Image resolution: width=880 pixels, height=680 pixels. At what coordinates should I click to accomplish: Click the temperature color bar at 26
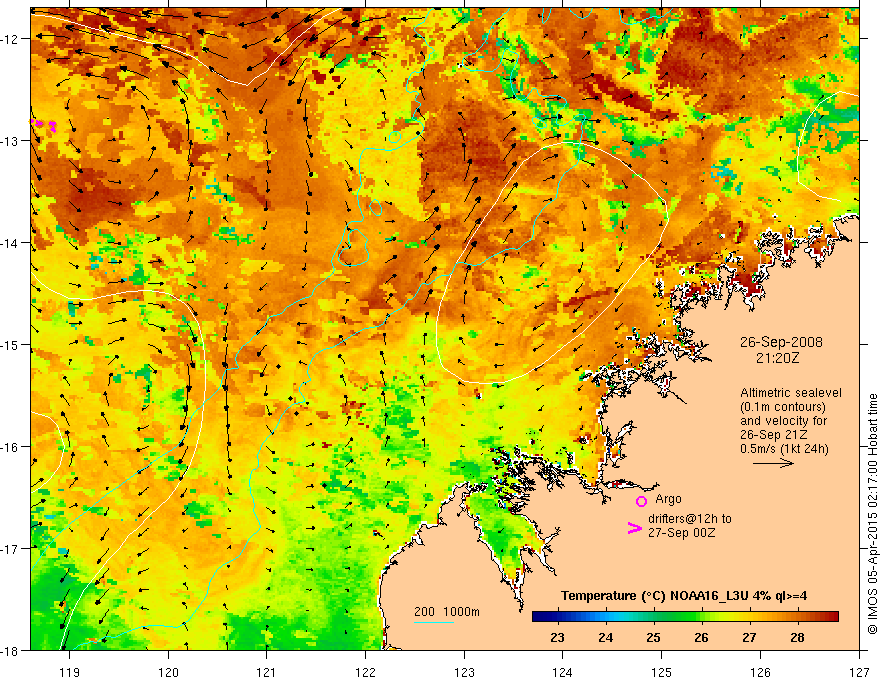701,617
